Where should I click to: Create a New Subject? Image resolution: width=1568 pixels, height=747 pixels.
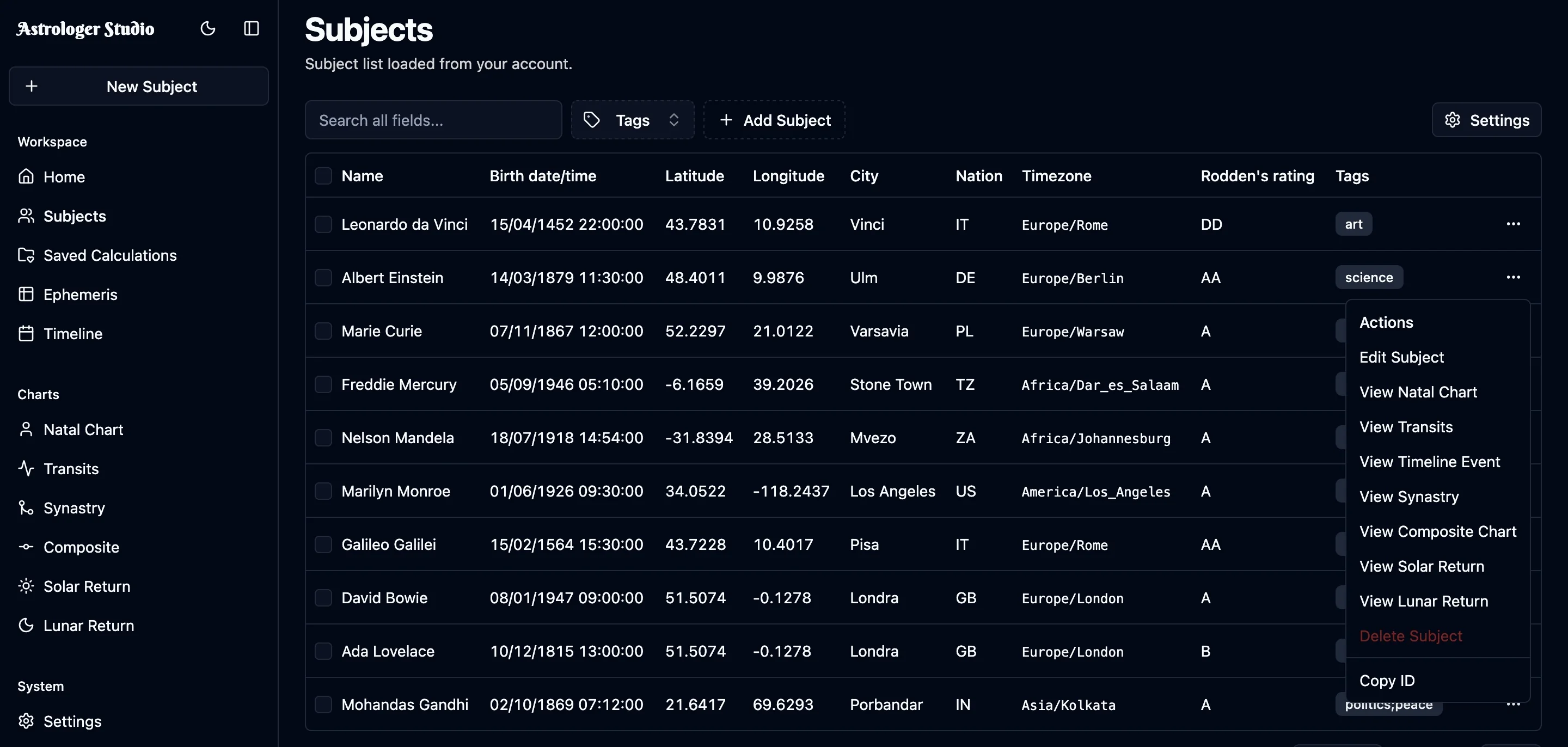138,86
